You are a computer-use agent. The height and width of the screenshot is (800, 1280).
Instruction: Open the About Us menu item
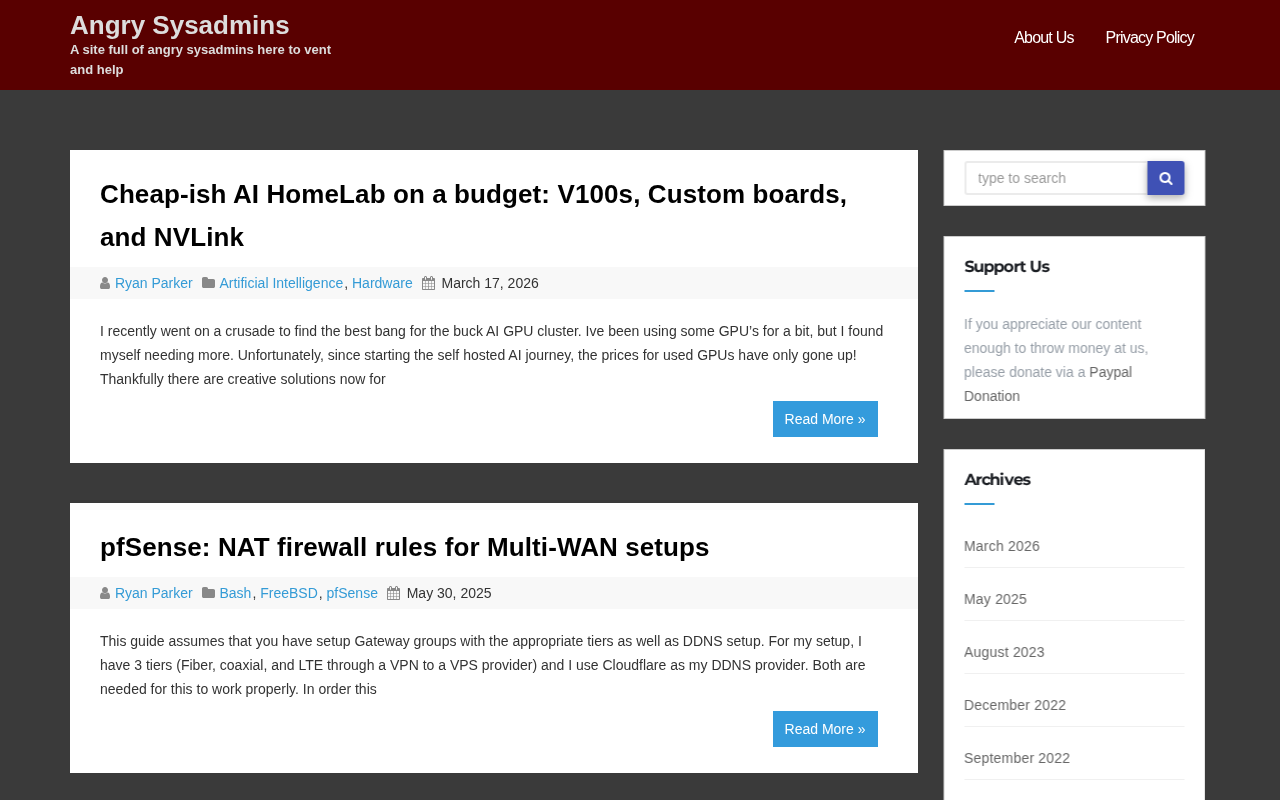(1044, 38)
